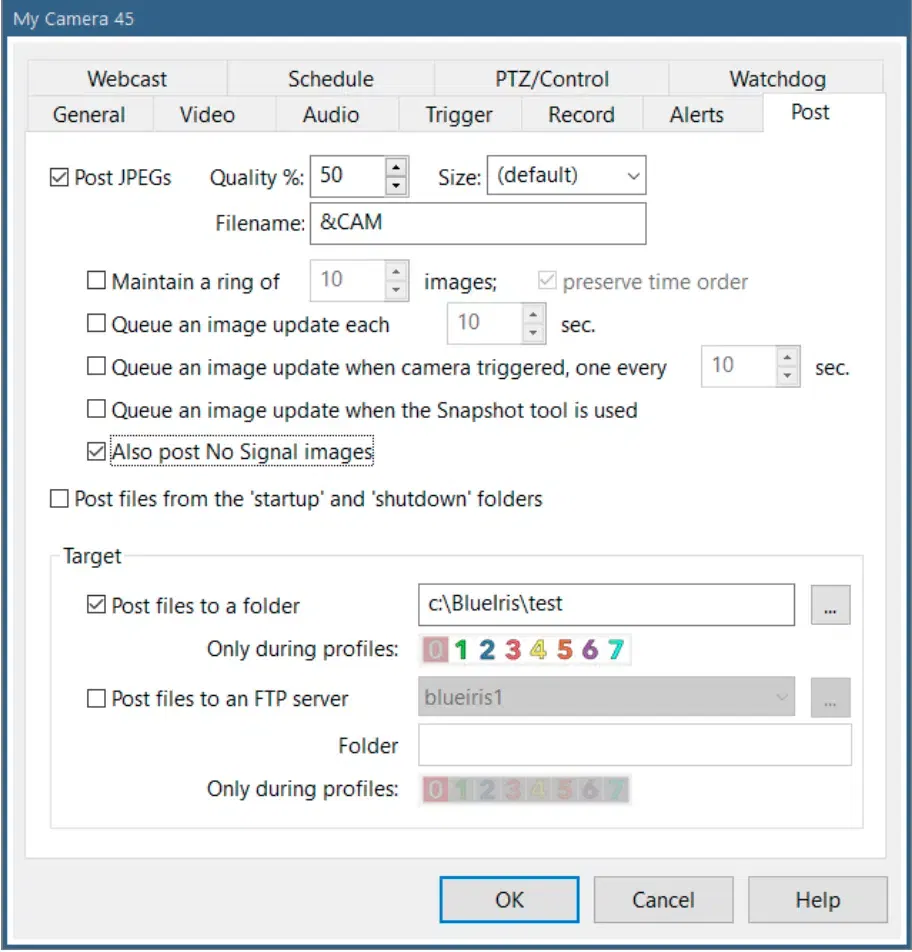This screenshot has width=912, height=952.
Task: Disable Also post No Signal images
Action: click(96, 452)
